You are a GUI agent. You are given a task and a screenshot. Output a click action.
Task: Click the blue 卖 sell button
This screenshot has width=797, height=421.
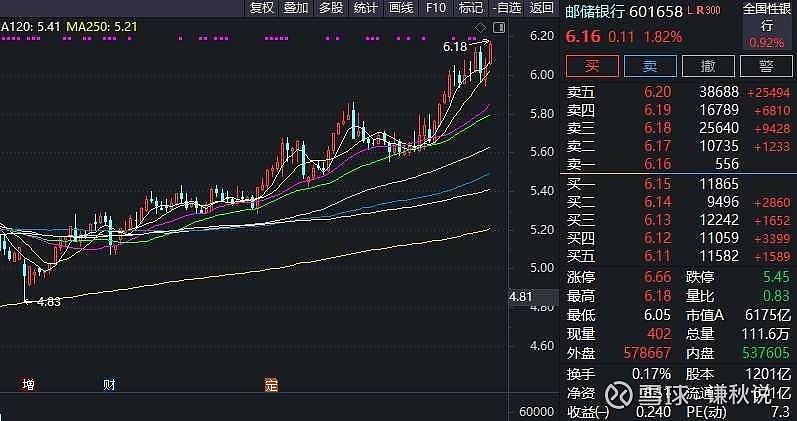pos(650,66)
